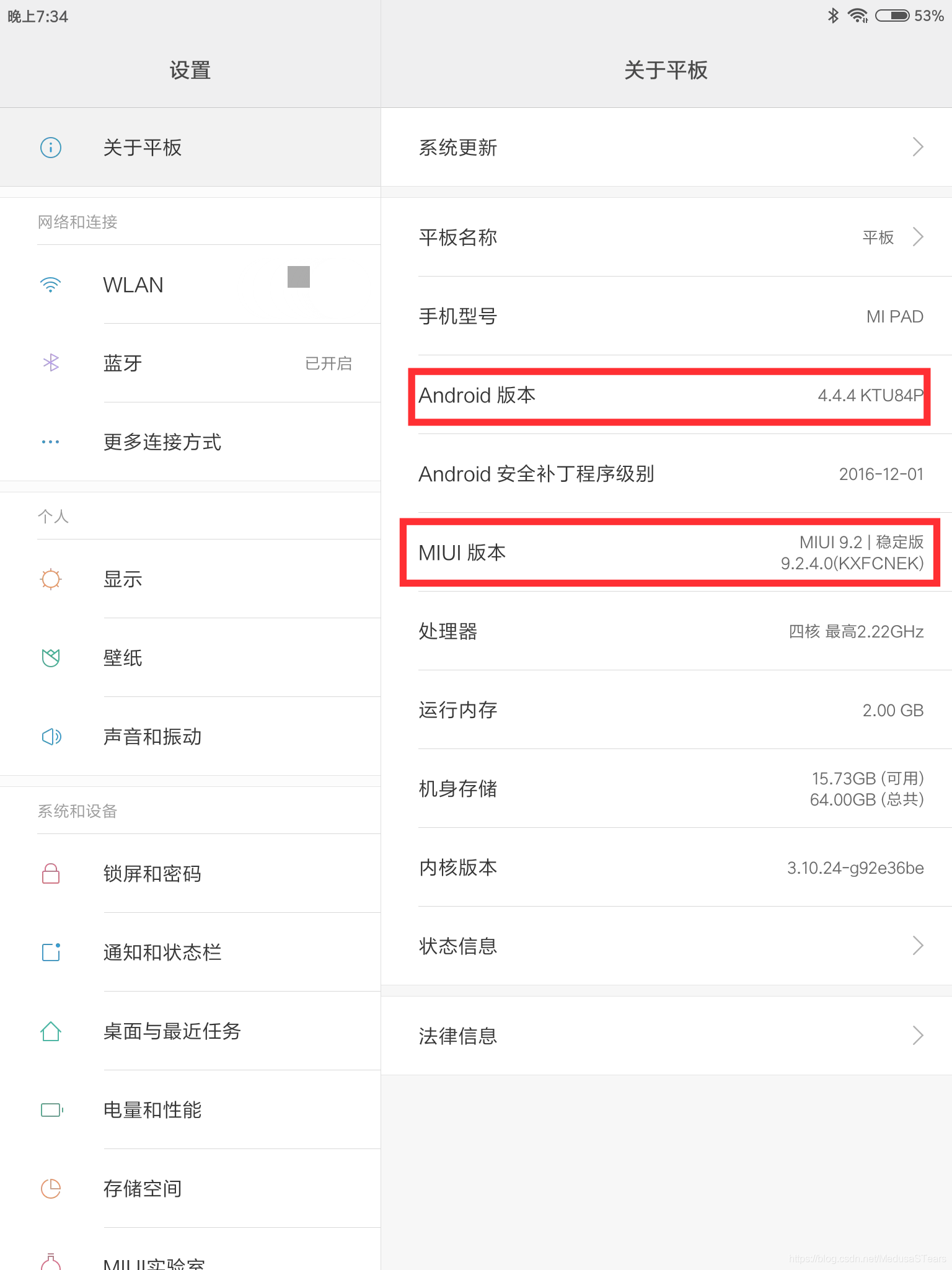Open 桌面与最近任务 settings entry

(x=190, y=1031)
